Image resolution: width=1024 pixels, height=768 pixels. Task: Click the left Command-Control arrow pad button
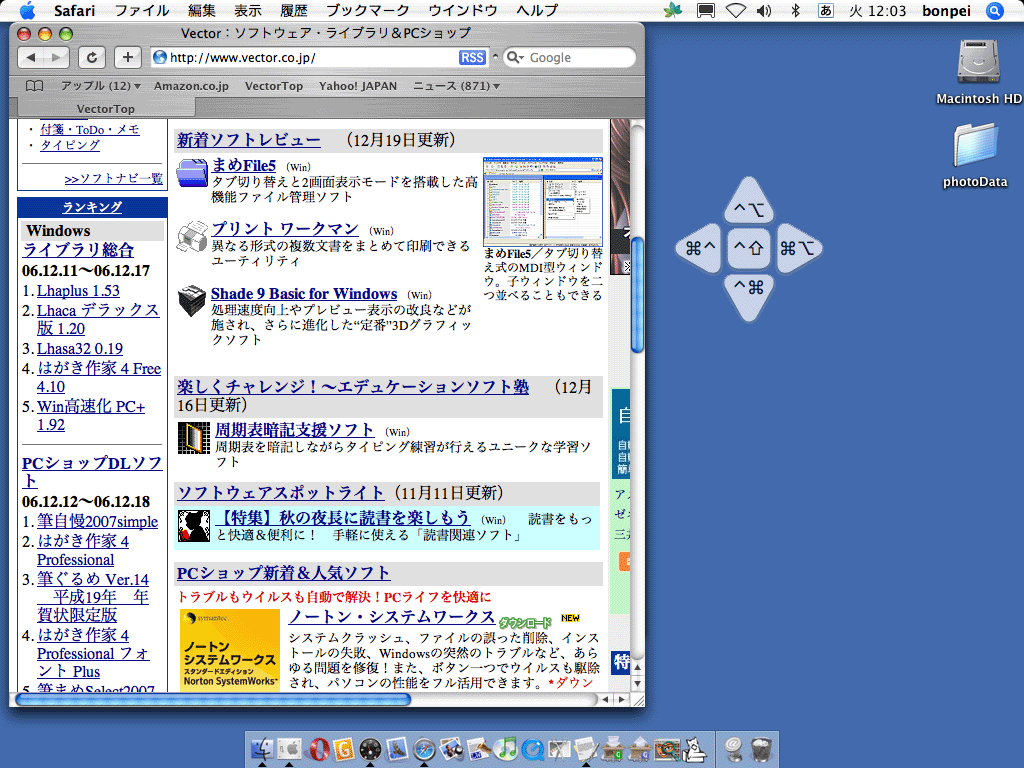tap(698, 248)
